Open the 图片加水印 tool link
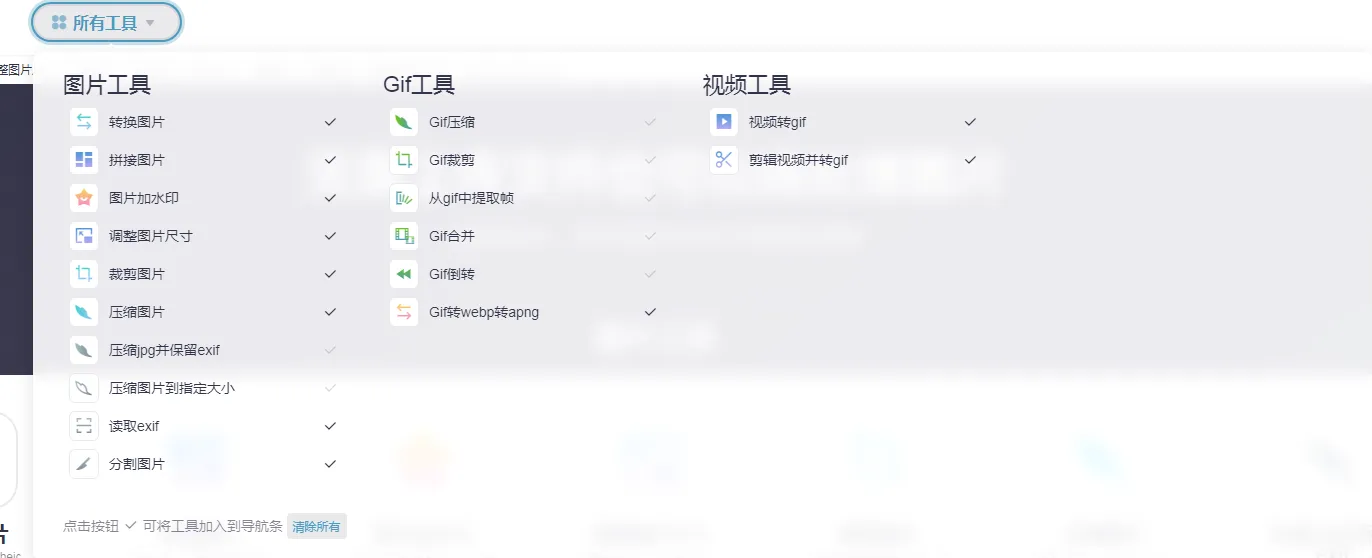The height and width of the screenshot is (558, 1372). pos(144,198)
